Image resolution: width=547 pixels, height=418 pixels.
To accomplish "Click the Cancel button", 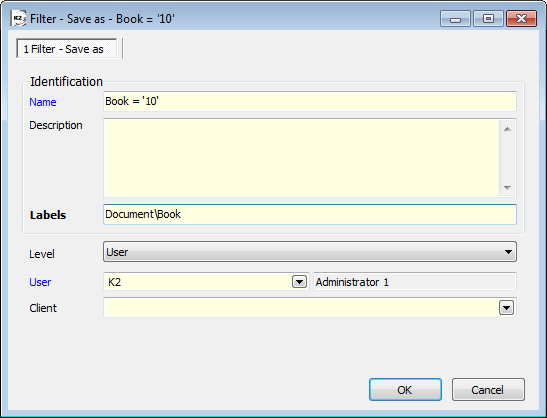I will pyautogui.click(x=488, y=390).
